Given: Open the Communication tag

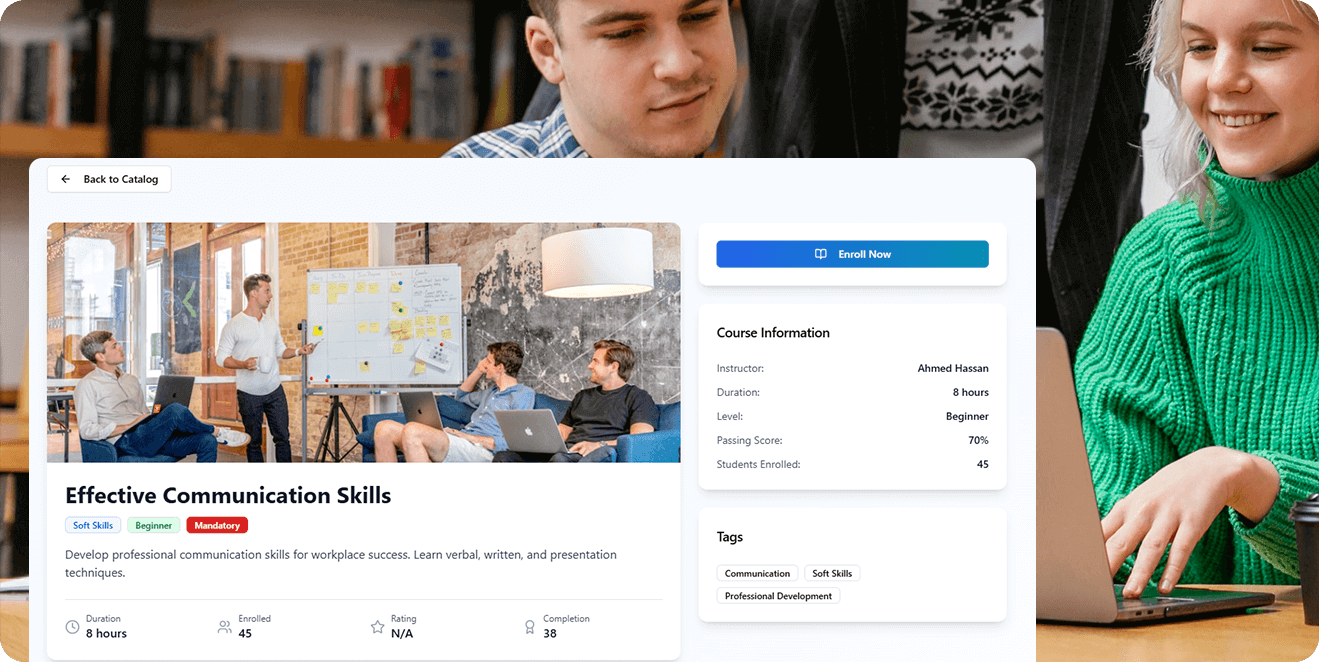Looking at the screenshot, I should pyautogui.click(x=757, y=573).
